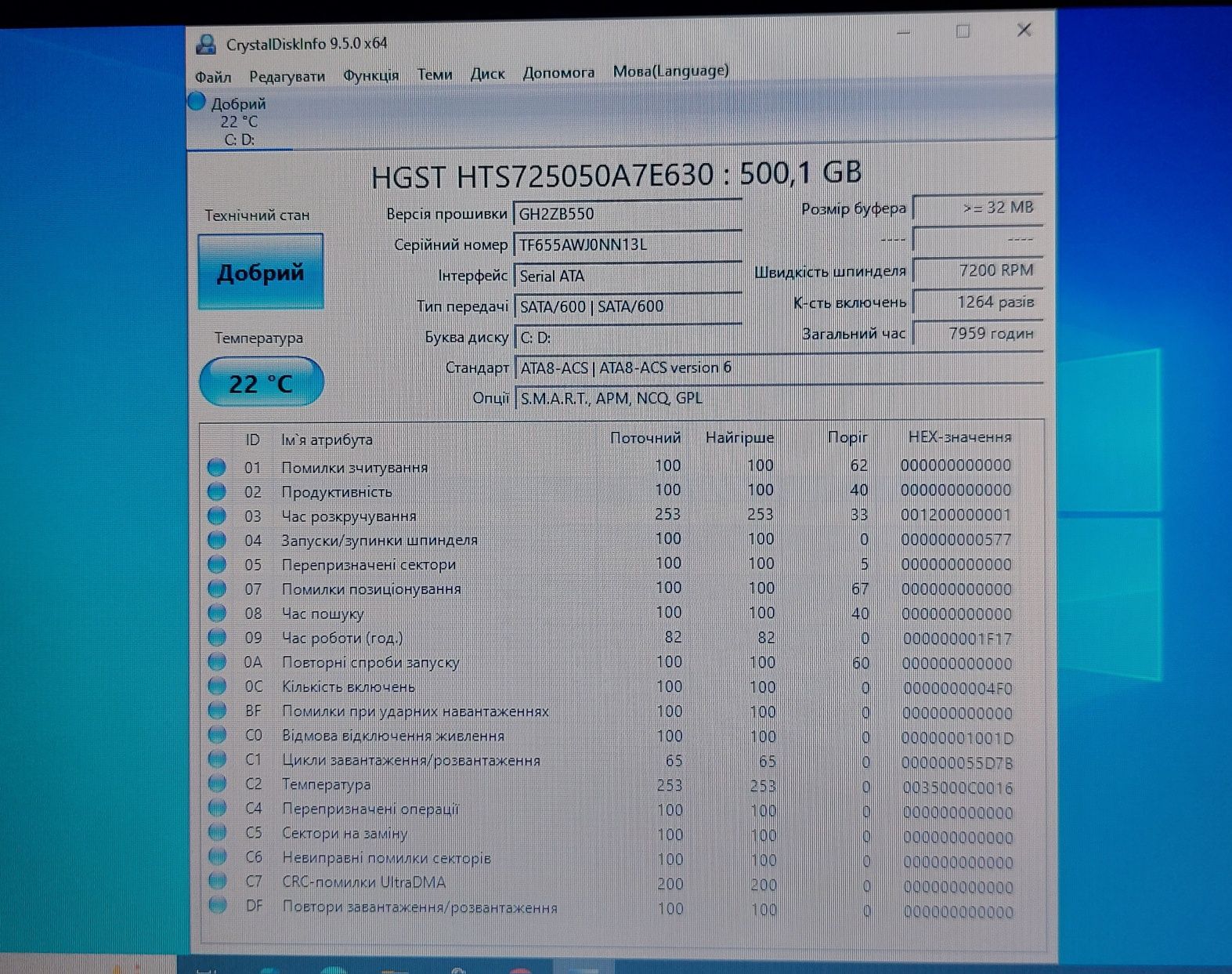Open the Допомога menu
This screenshot has width=1232, height=974.
click(x=558, y=73)
